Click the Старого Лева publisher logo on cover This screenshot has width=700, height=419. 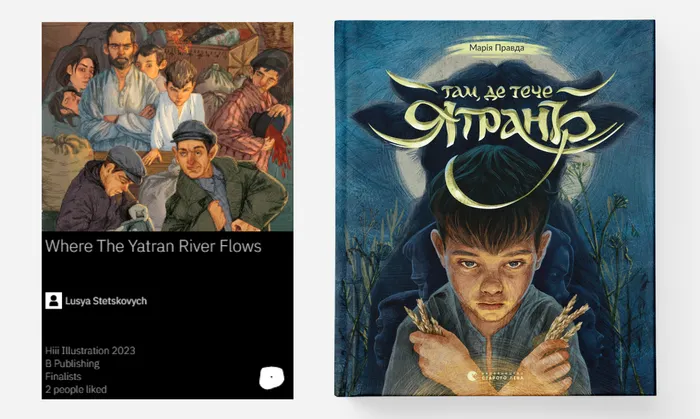496,376
